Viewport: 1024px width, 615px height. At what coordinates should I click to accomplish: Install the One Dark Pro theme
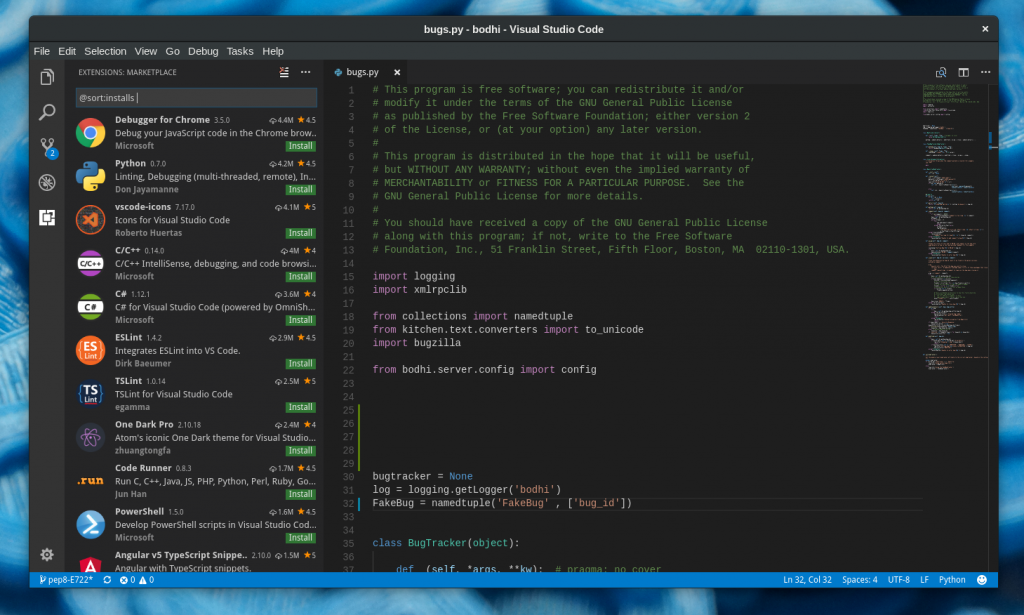[x=300, y=450]
